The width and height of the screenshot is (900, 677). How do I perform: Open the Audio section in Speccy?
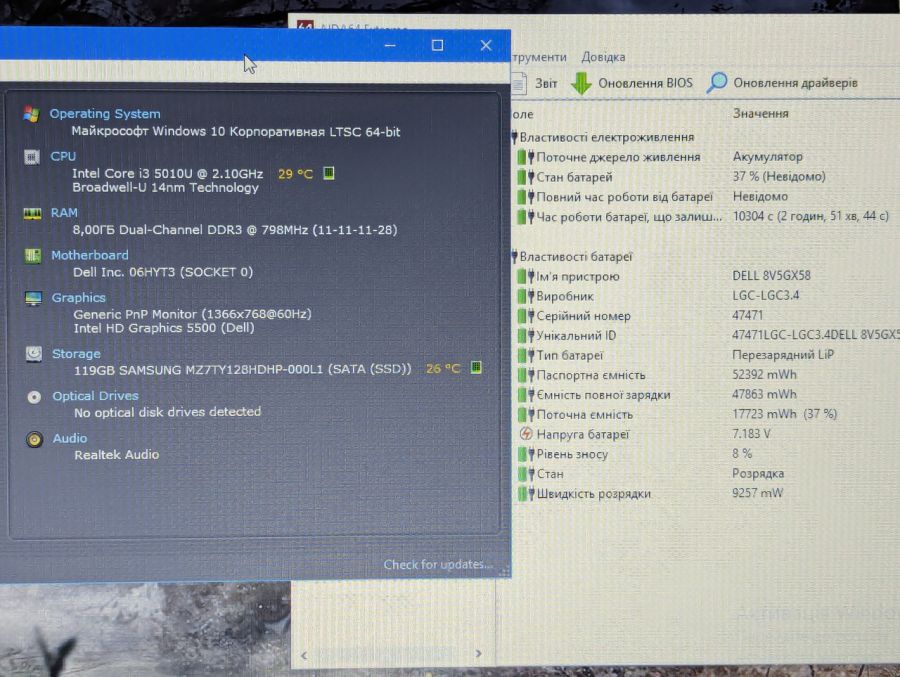[x=70, y=438]
